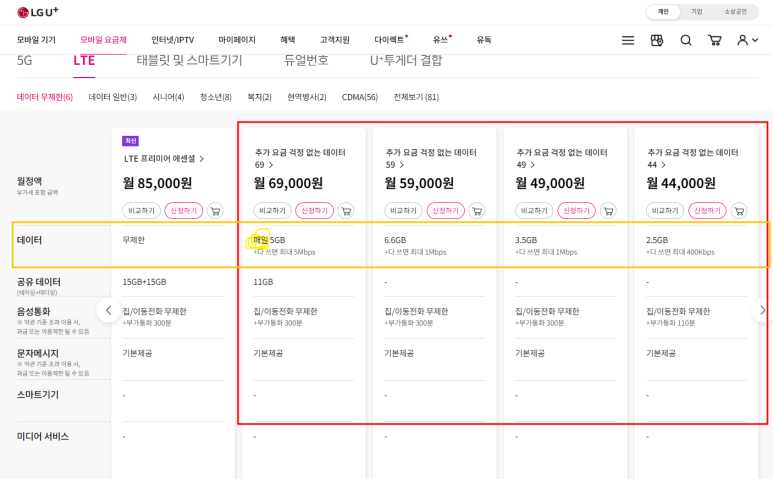Open 유독 menu
773x479 pixels.
point(484,40)
